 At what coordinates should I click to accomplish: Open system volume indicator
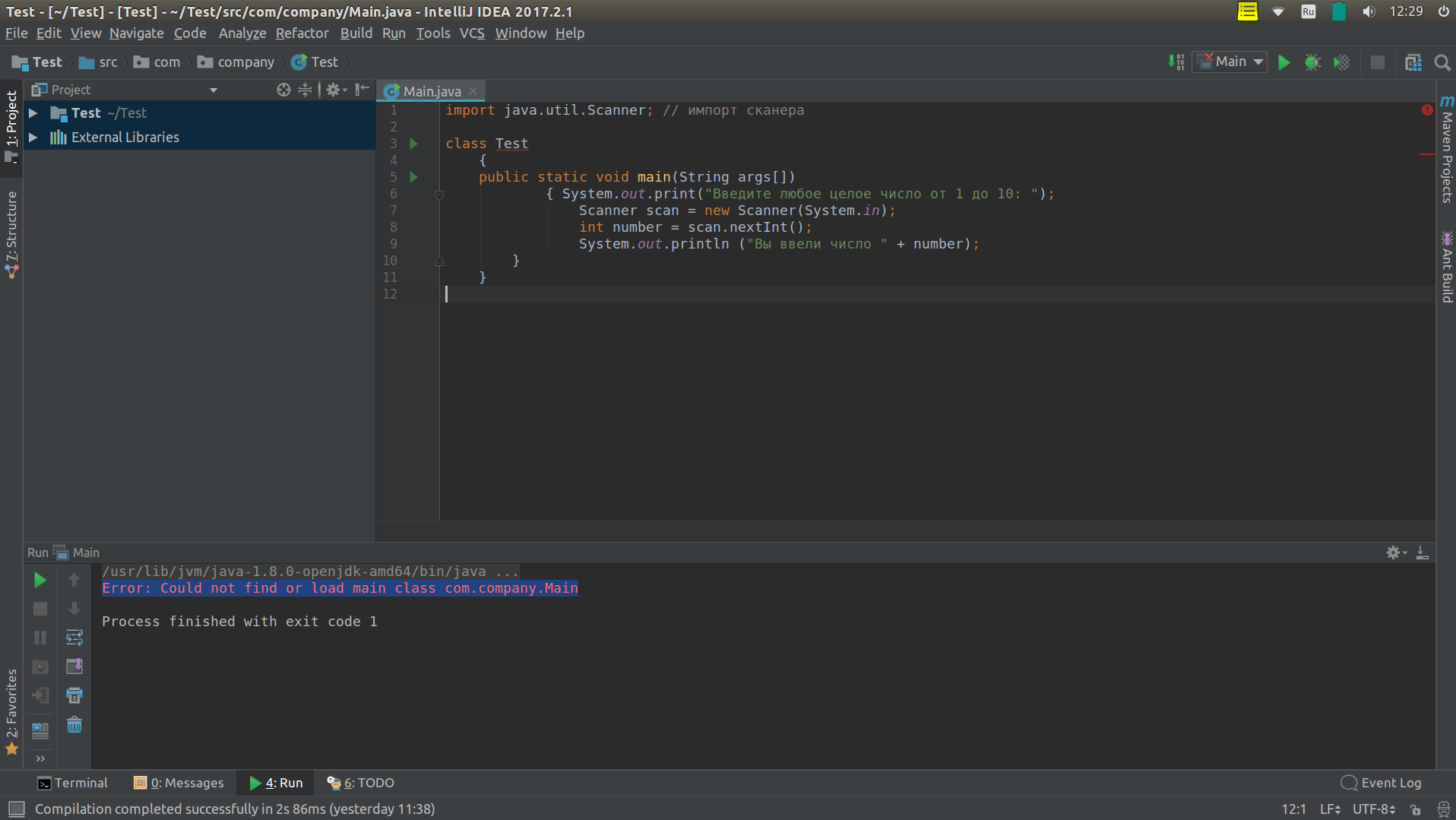coord(1369,11)
